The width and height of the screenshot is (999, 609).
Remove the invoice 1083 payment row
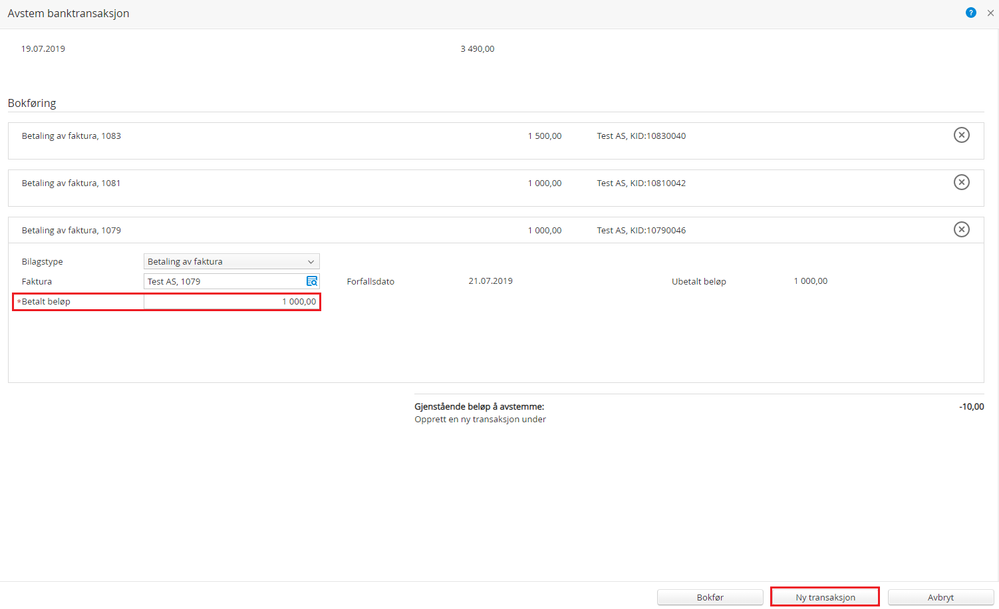[961, 135]
